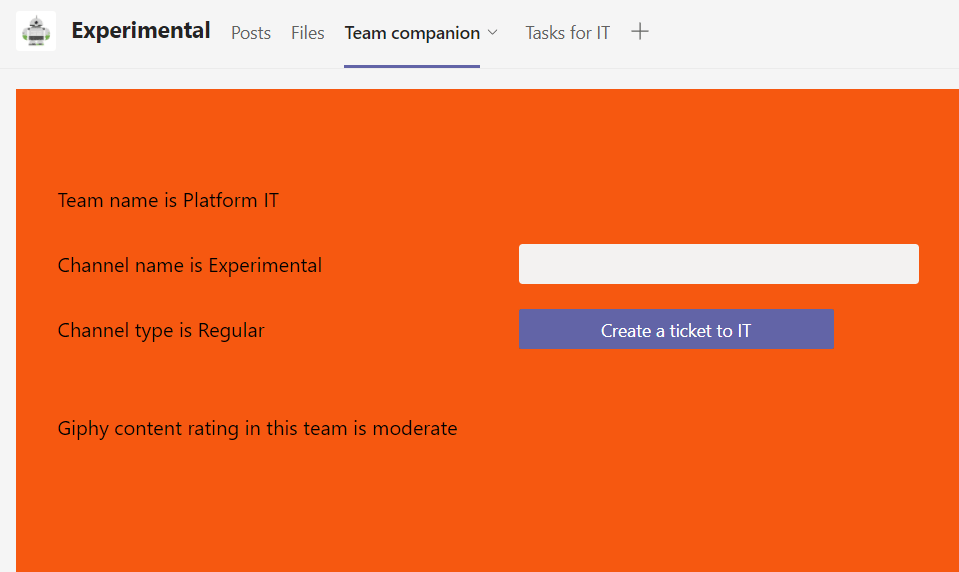Click the 'Channel name is Experimental' line

pyautogui.click(x=190, y=265)
